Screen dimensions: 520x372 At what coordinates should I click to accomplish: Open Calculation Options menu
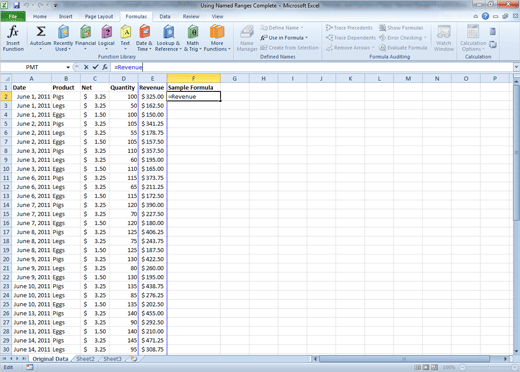coord(473,38)
